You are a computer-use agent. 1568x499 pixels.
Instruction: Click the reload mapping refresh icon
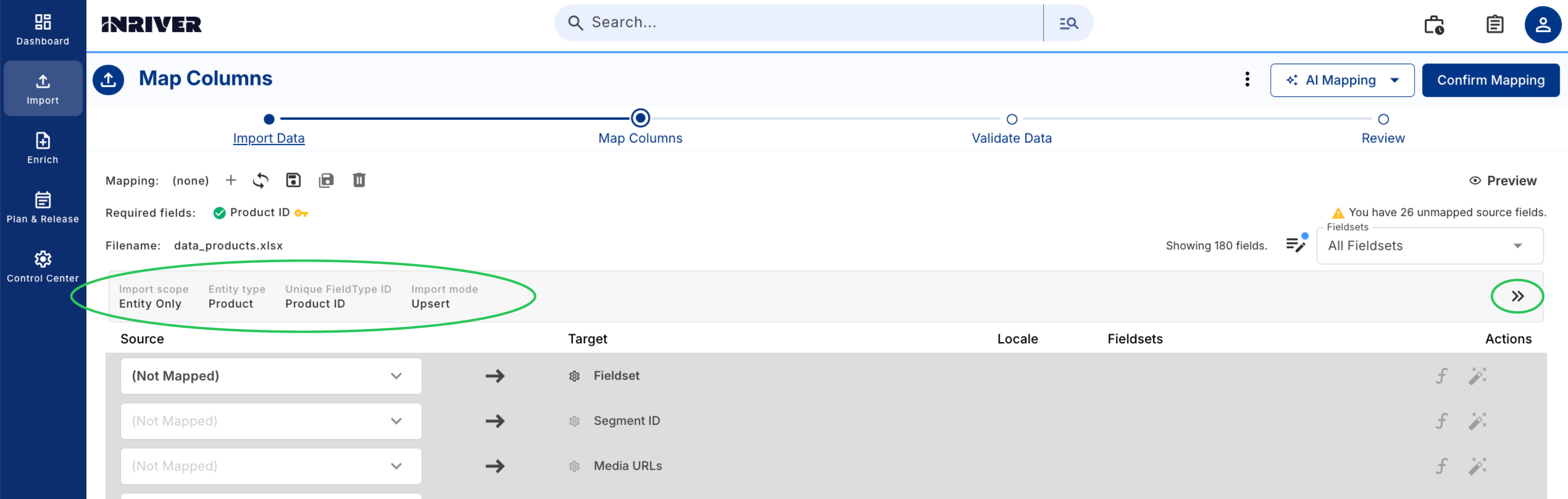(x=260, y=180)
